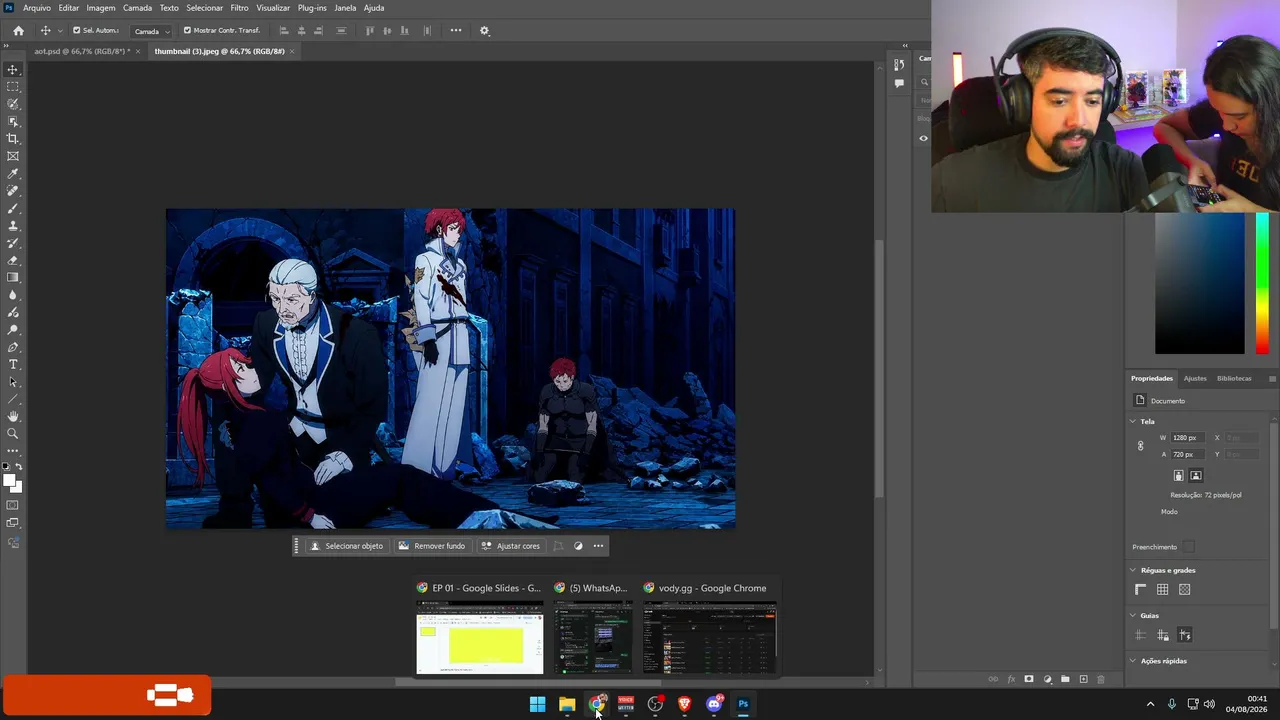
Task: Open the Camada auto-select dropdown
Action: 151,31
